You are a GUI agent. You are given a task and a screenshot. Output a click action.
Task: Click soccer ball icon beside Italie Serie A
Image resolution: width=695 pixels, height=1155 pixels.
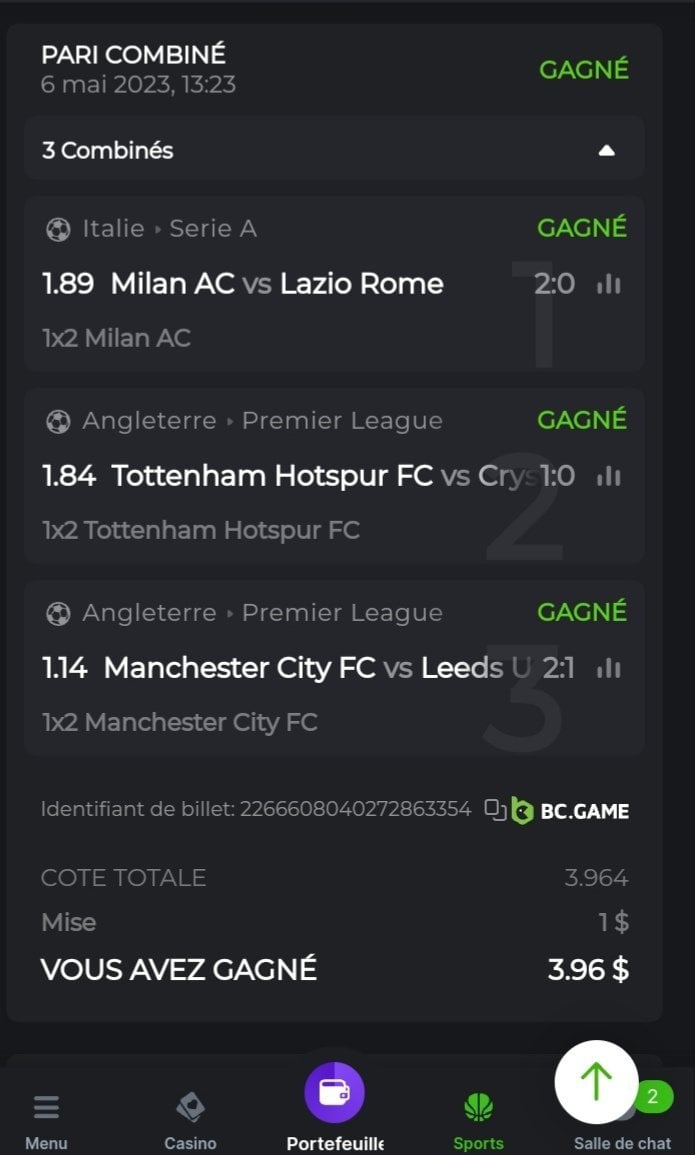(x=58, y=229)
